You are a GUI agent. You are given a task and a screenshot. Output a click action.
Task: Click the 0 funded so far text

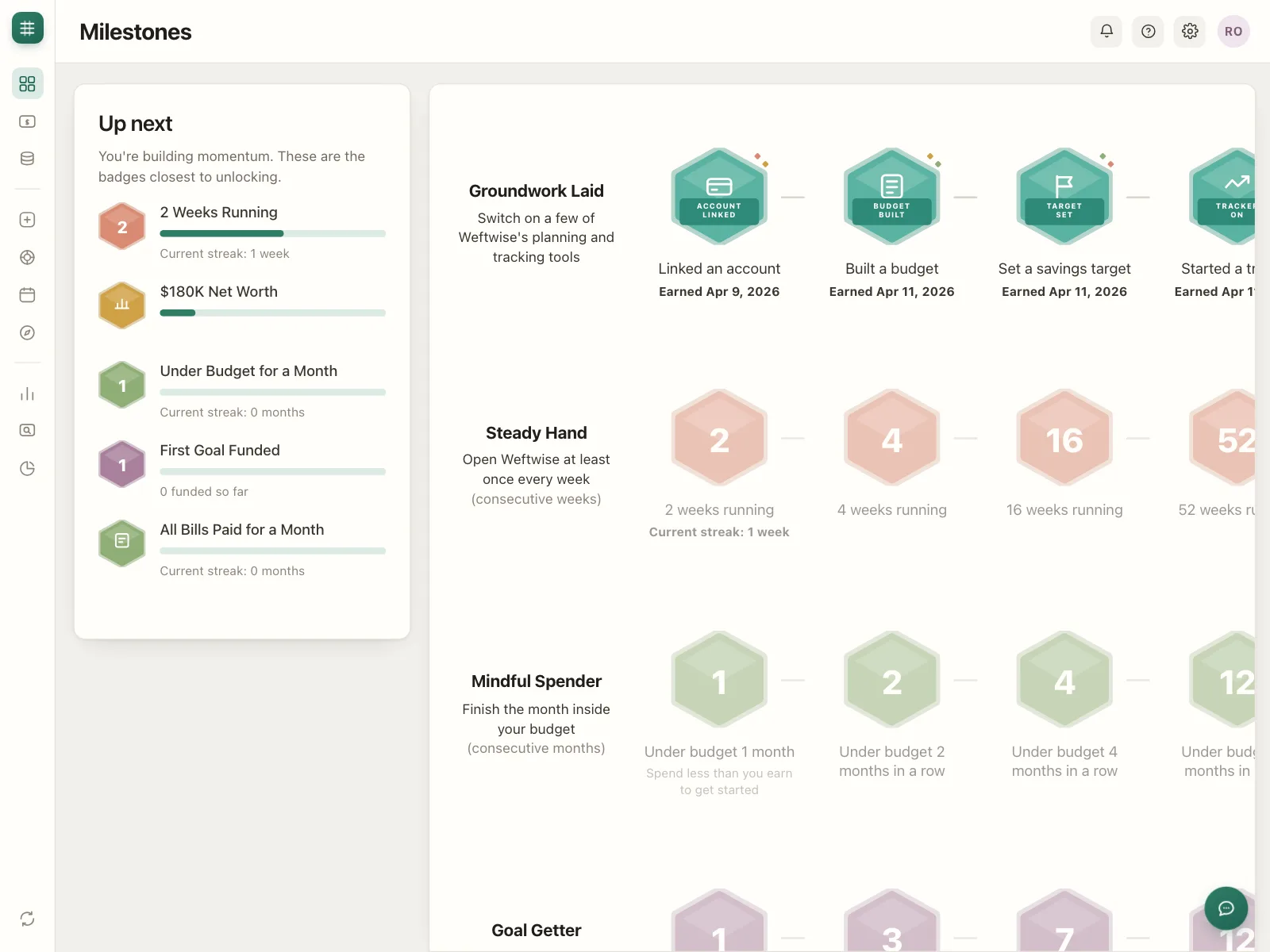pos(204,492)
